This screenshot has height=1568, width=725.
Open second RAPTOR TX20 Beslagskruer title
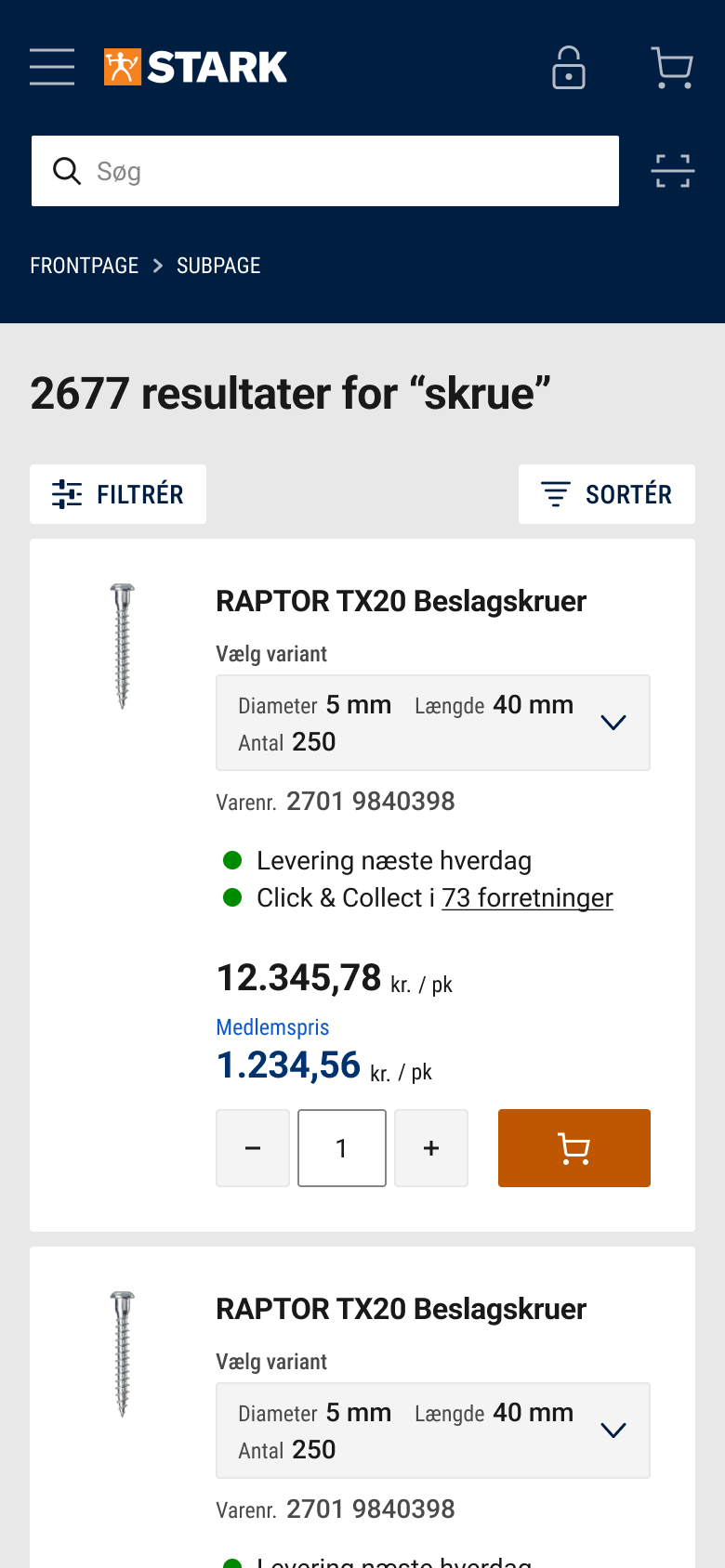(401, 1309)
